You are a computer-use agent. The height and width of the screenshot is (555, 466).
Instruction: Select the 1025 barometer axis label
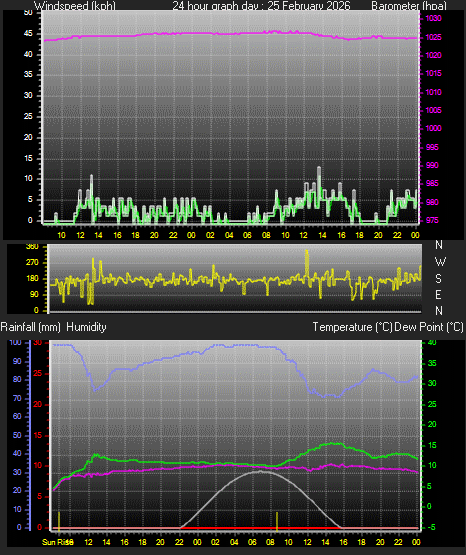pos(433,37)
